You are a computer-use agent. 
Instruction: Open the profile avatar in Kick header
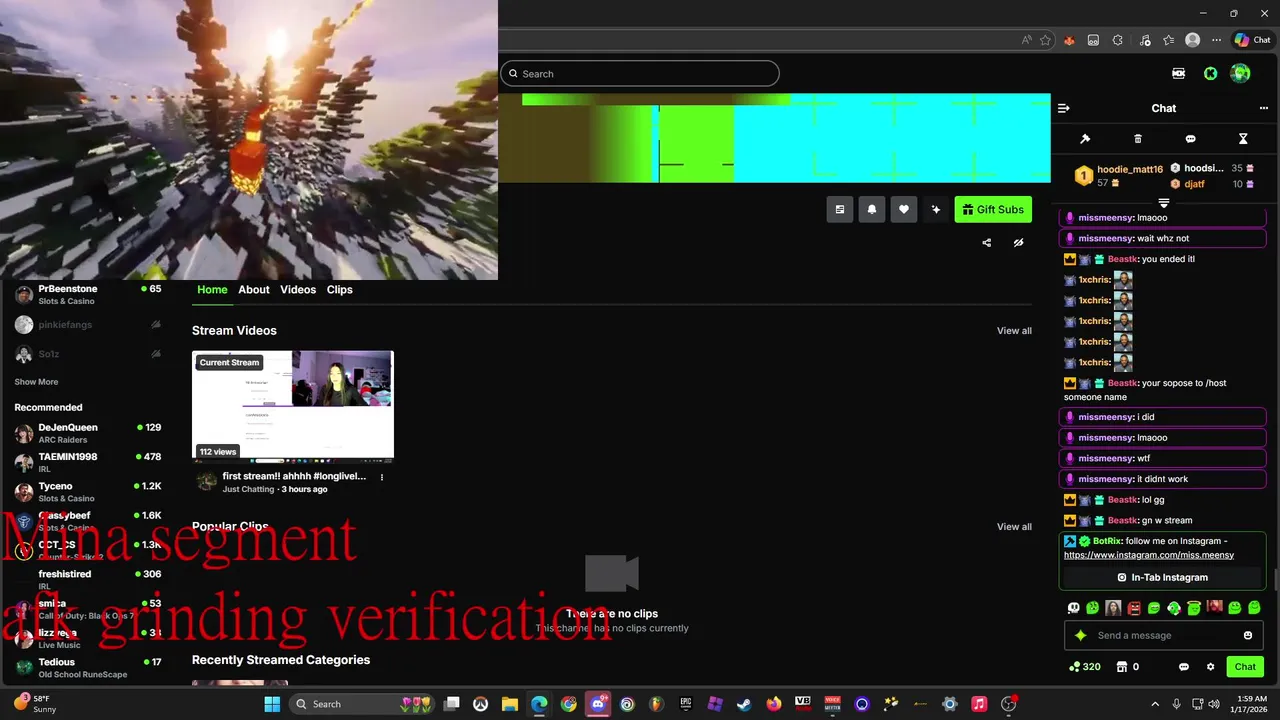pyautogui.click(x=1241, y=73)
